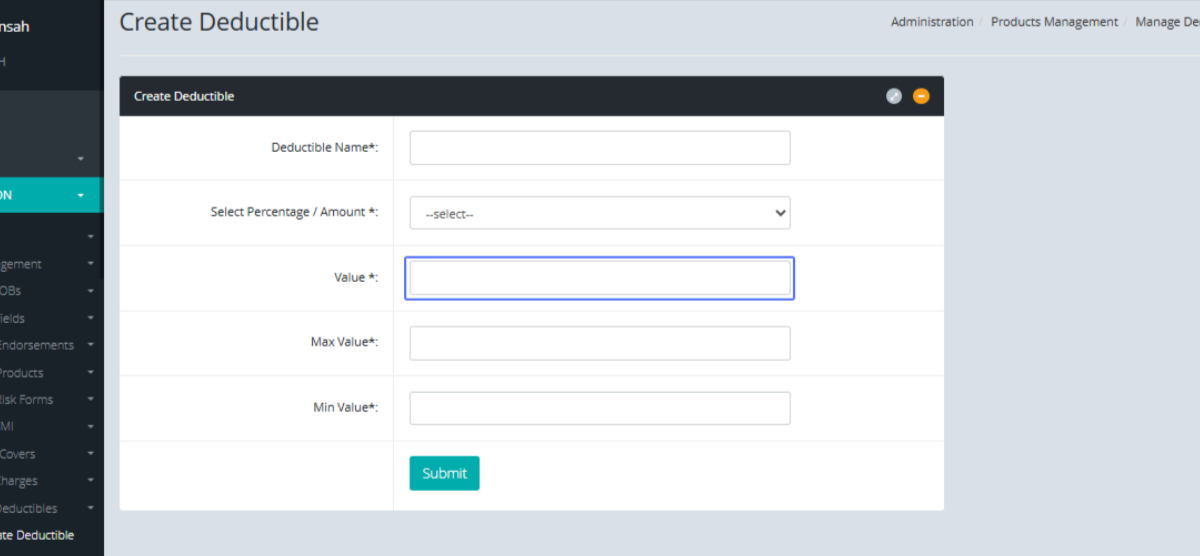Click the Deductible Name input field
Viewport: 1200px width, 556px height.
tap(599, 148)
